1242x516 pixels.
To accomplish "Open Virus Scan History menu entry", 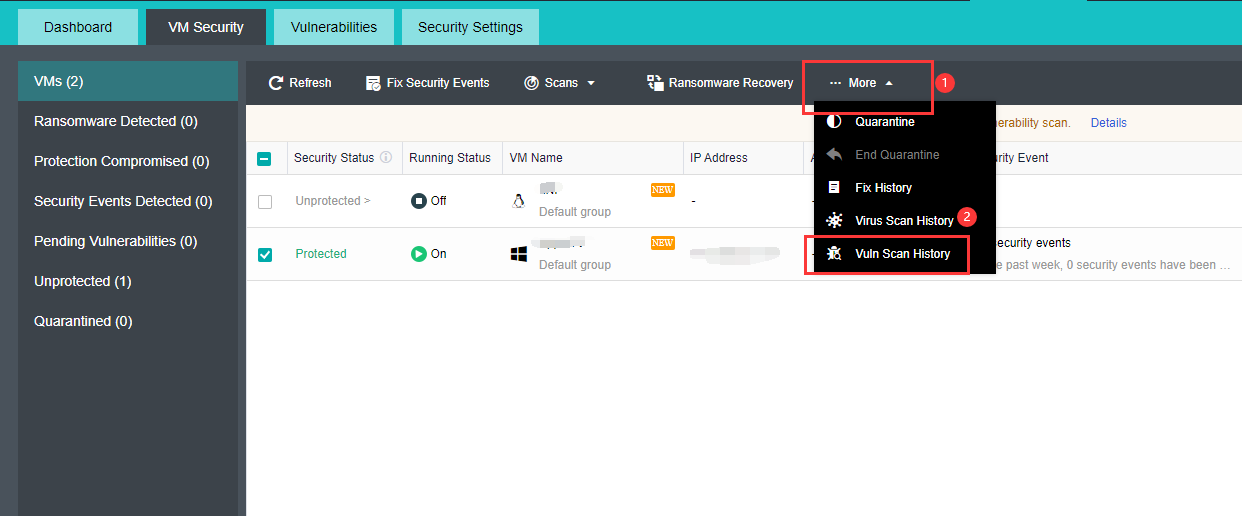I will point(905,221).
